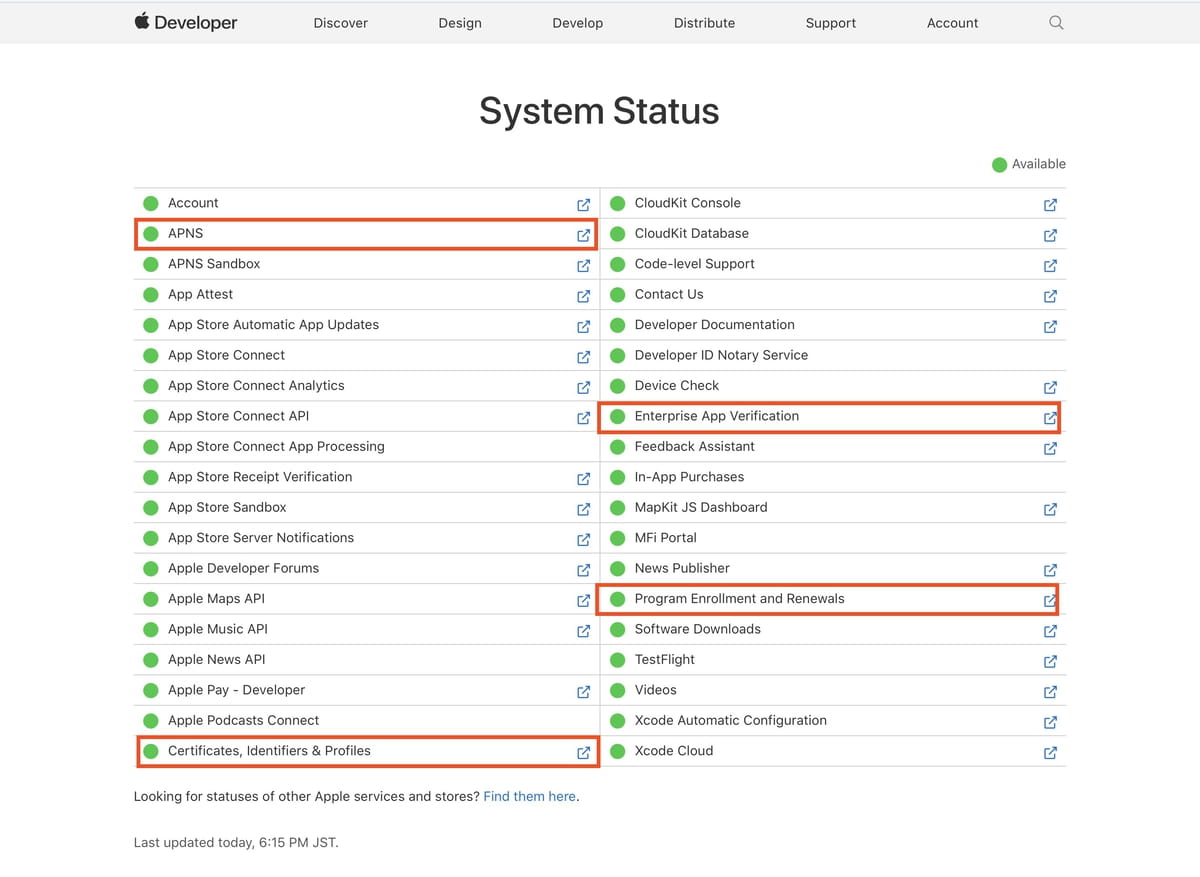This screenshot has height=877, width=1200.
Task: Click the Developer ID Notary Service text
Action: [x=721, y=355]
